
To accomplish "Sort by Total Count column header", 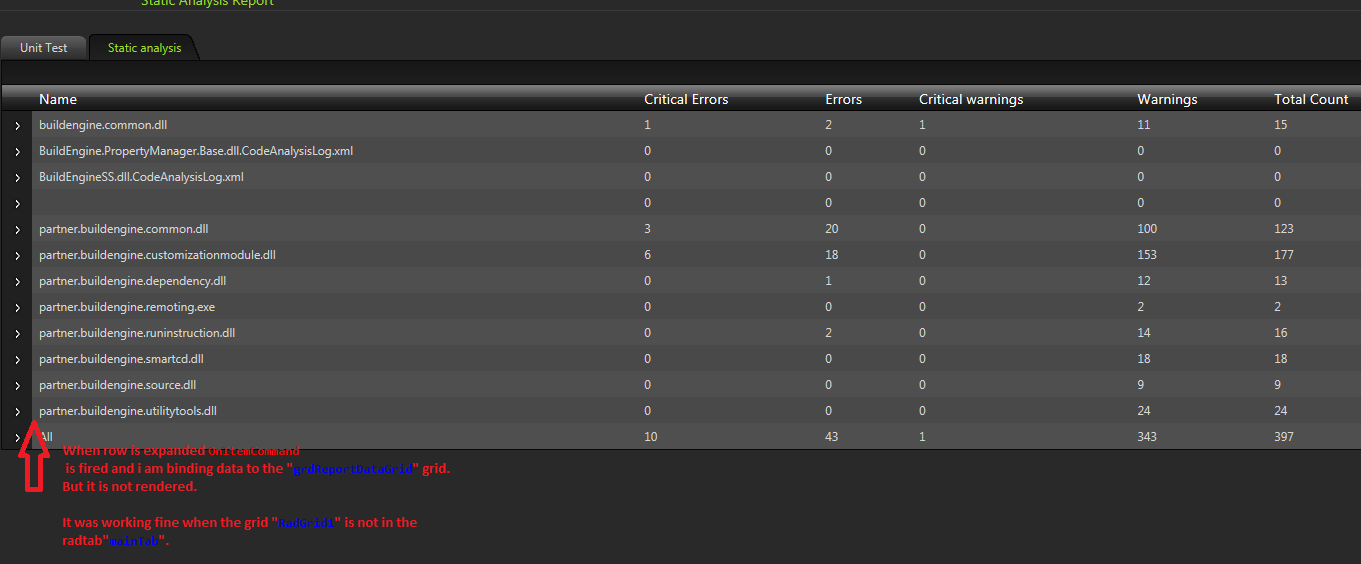I will pyautogui.click(x=1311, y=99).
